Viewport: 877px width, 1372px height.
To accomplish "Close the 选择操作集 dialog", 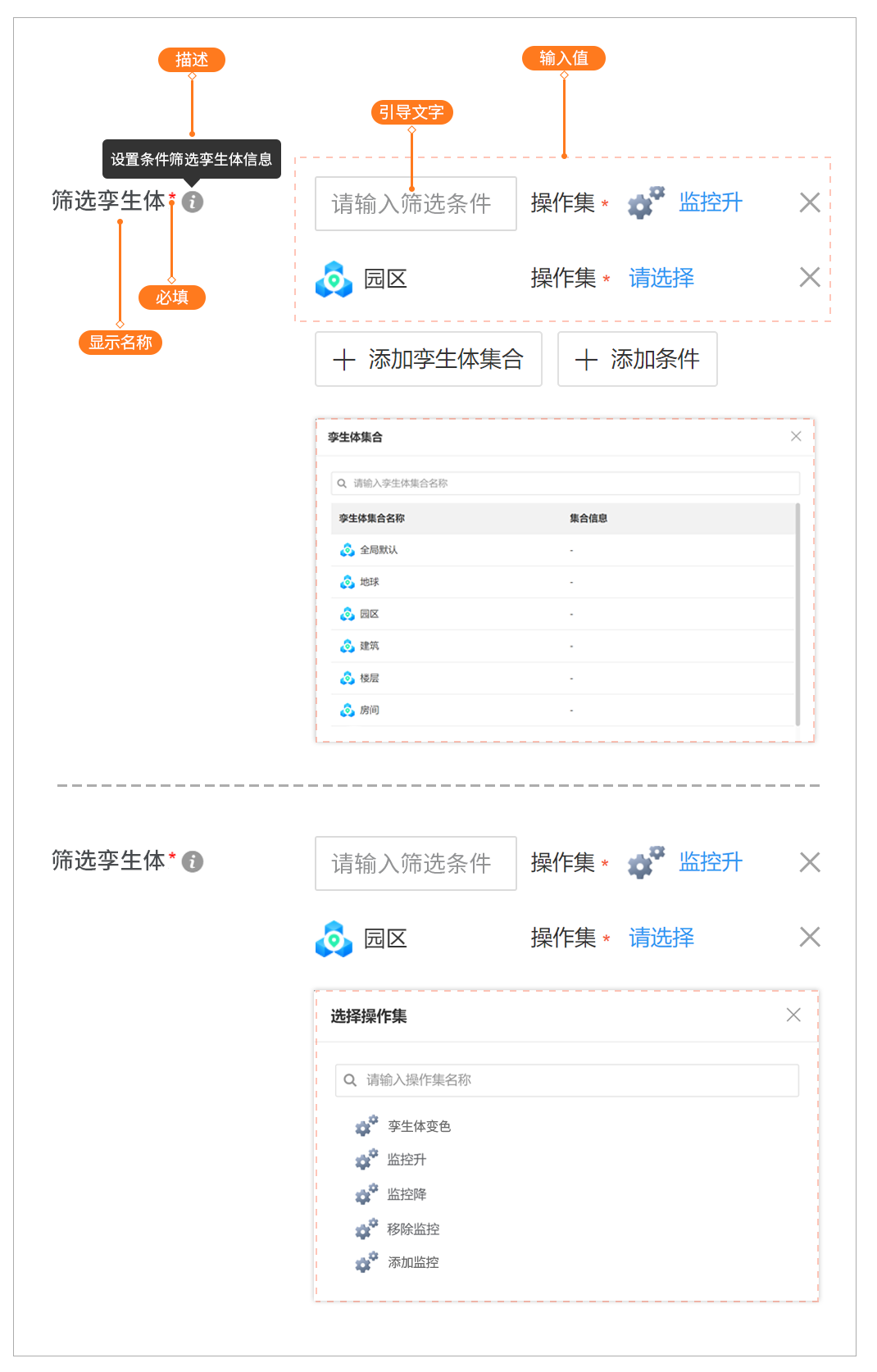I will tap(793, 1015).
